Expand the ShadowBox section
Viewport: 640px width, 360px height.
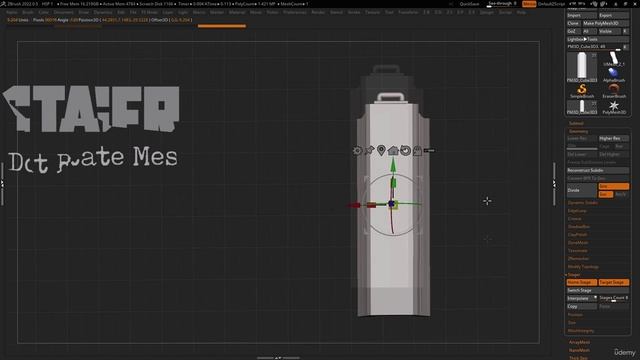pos(579,227)
